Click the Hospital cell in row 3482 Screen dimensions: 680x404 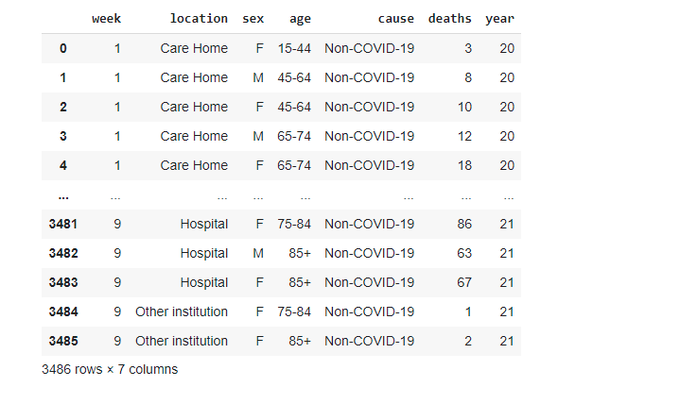pyautogui.click(x=204, y=253)
